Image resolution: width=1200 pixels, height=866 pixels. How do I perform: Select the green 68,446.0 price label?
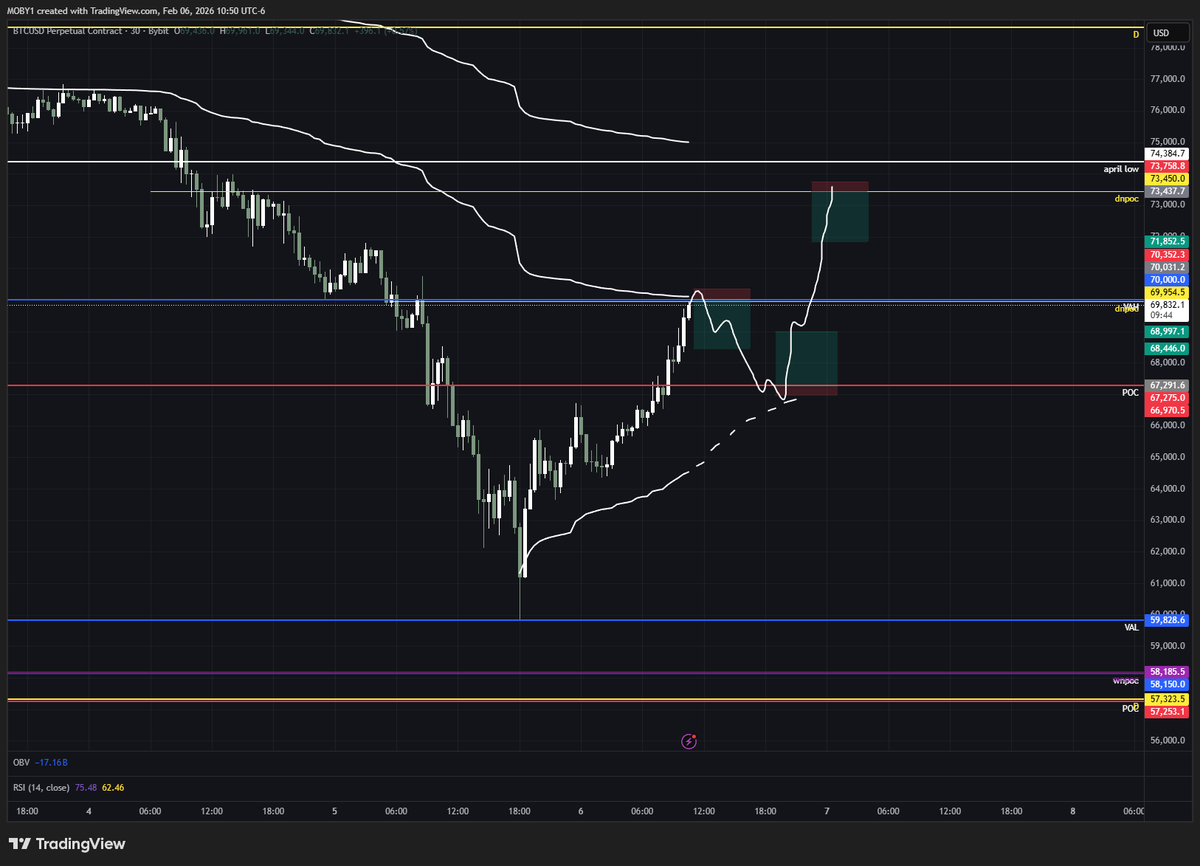coord(1168,348)
